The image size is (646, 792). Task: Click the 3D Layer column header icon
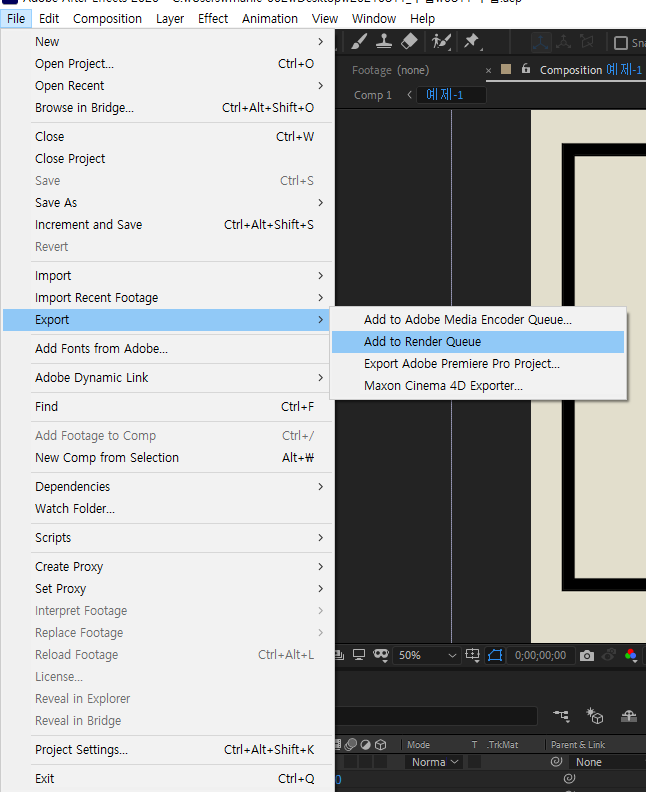[381, 744]
